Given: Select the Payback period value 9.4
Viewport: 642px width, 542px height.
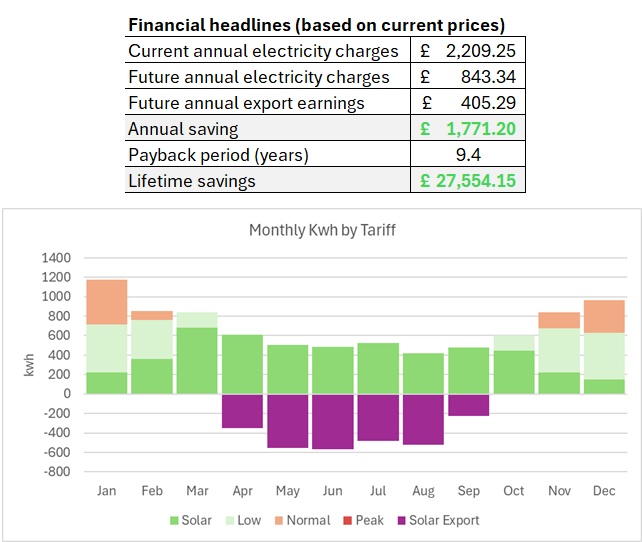Looking at the screenshot, I should pos(468,155).
